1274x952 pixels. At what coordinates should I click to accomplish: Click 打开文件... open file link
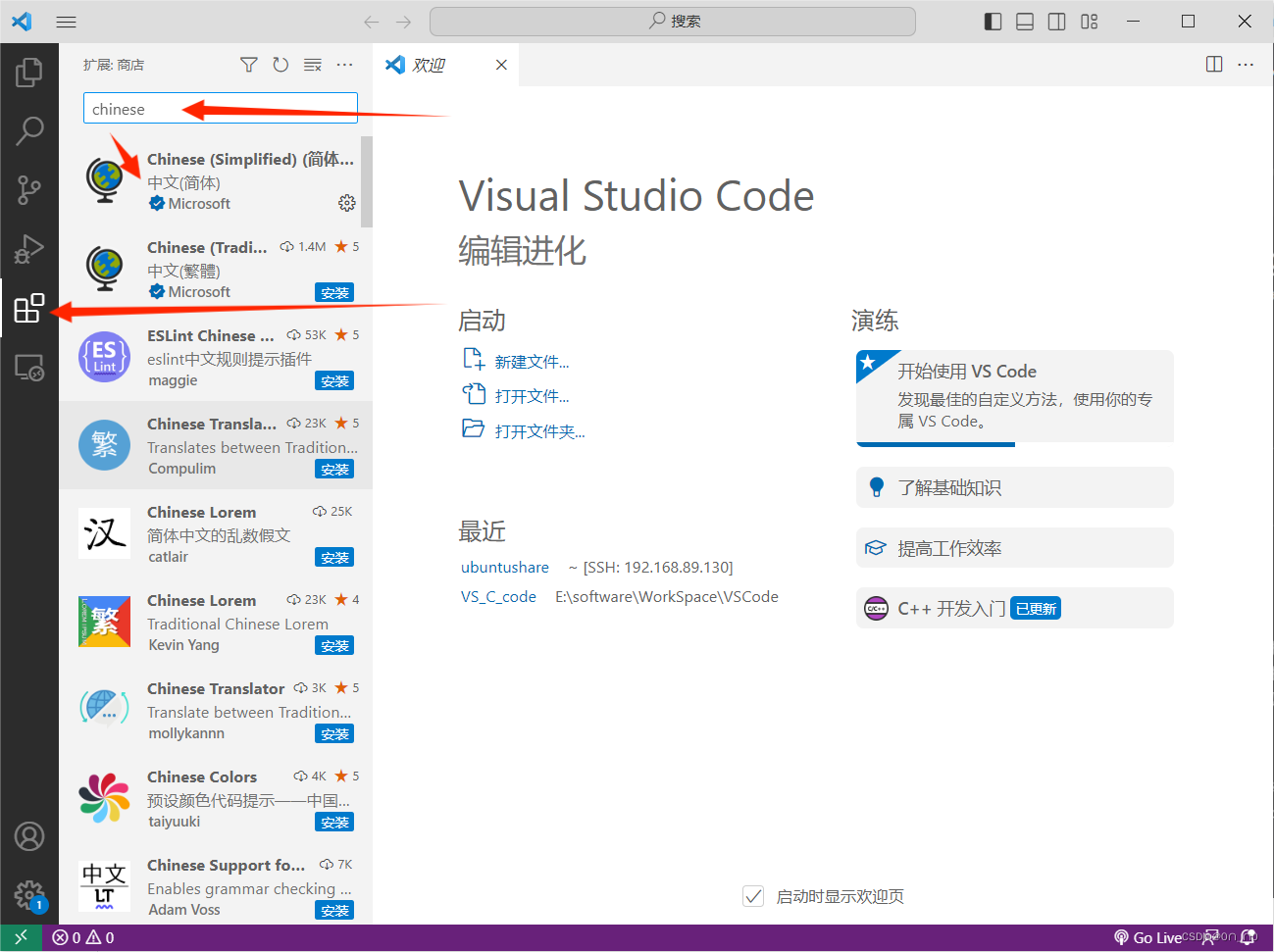[532, 396]
